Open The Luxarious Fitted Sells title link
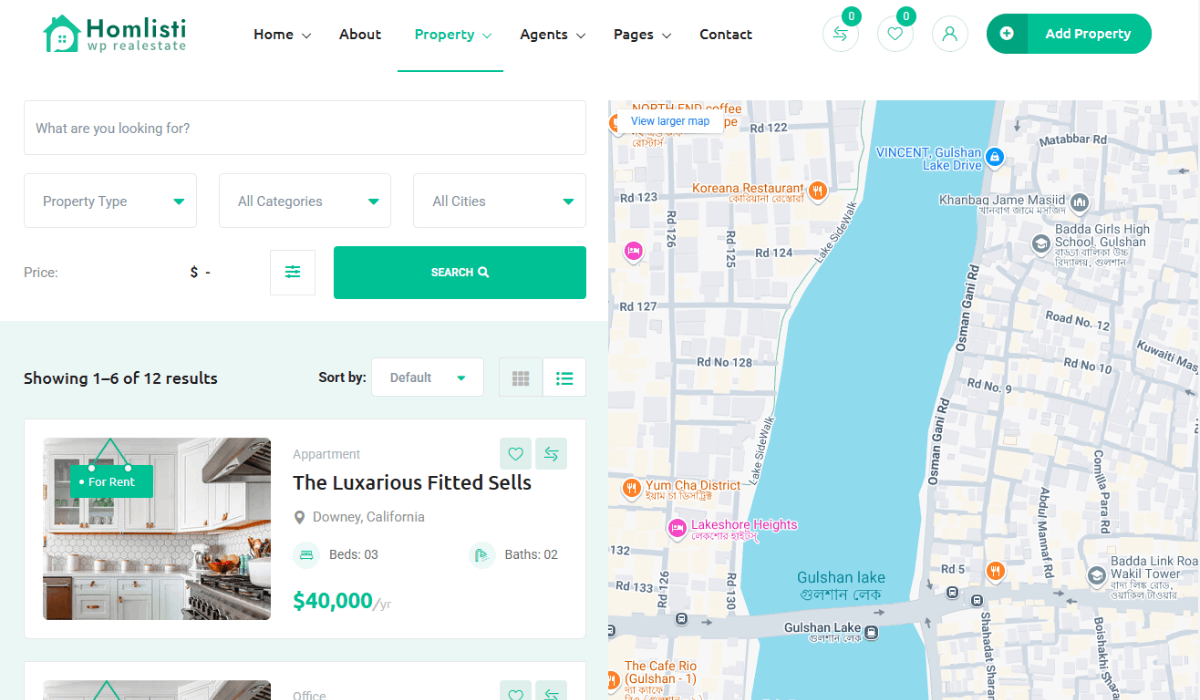This screenshot has height=700, width=1200. (x=412, y=483)
